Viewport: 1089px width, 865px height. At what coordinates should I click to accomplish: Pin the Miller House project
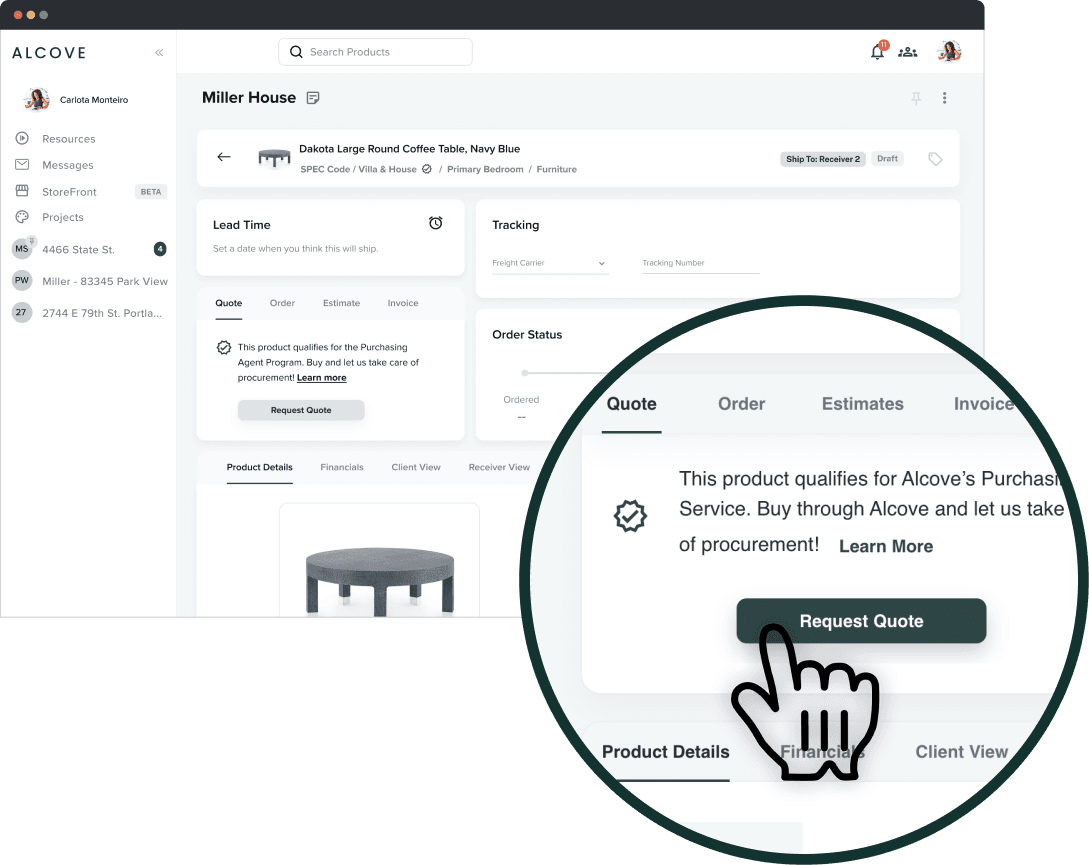[916, 98]
